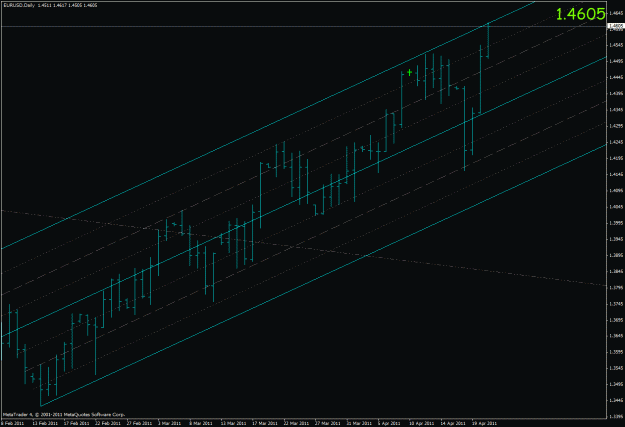Click the 1.4645 price scale label
This screenshot has width=625, height=427.
(616, 13)
